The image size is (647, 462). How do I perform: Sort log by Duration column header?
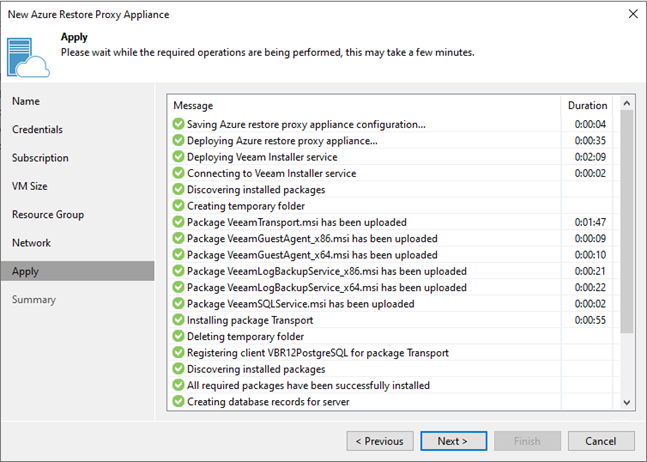click(587, 105)
